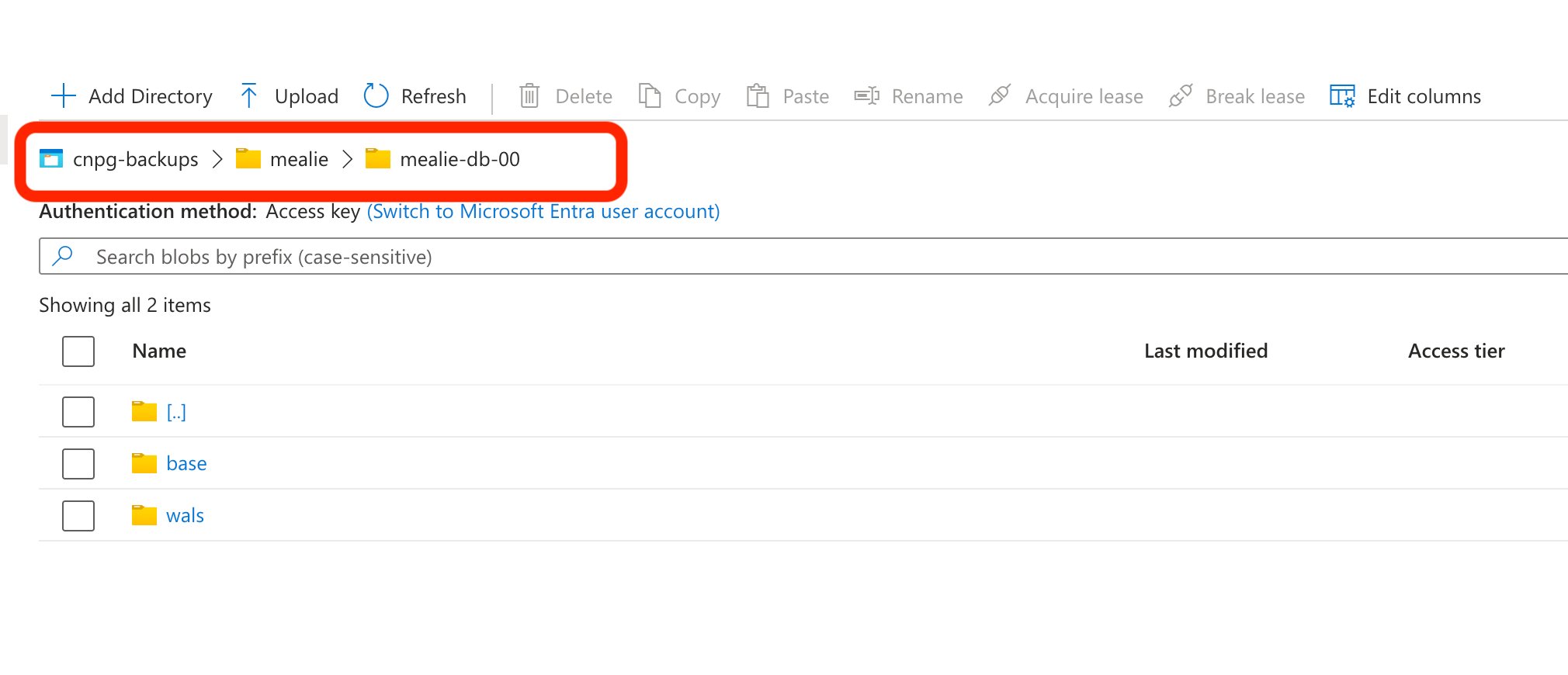The image size is (1568, 675).
Task: Click the Upload arrow icon
Action: click(249, 96)
